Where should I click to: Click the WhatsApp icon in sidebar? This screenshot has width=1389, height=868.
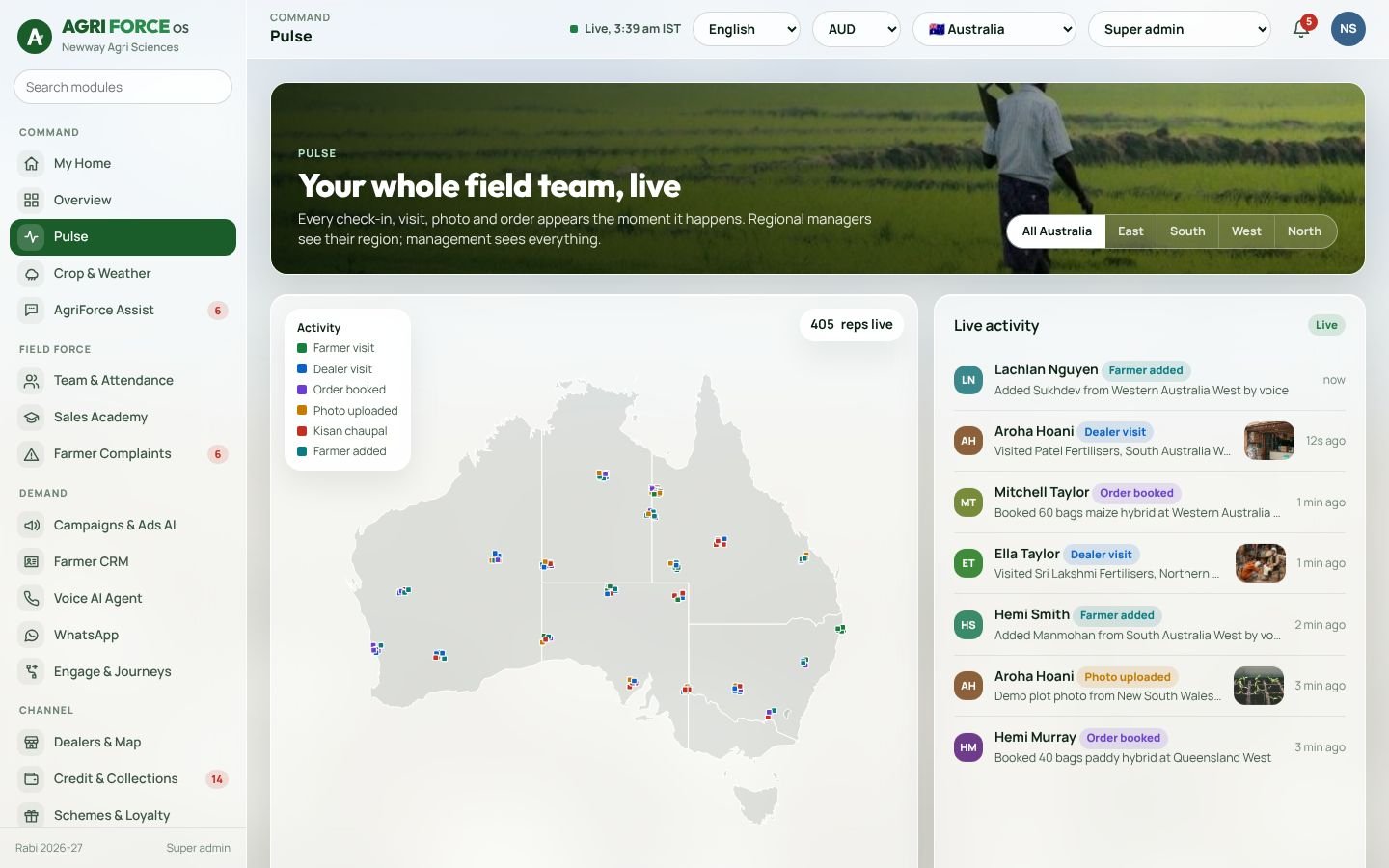coord(32,636)
